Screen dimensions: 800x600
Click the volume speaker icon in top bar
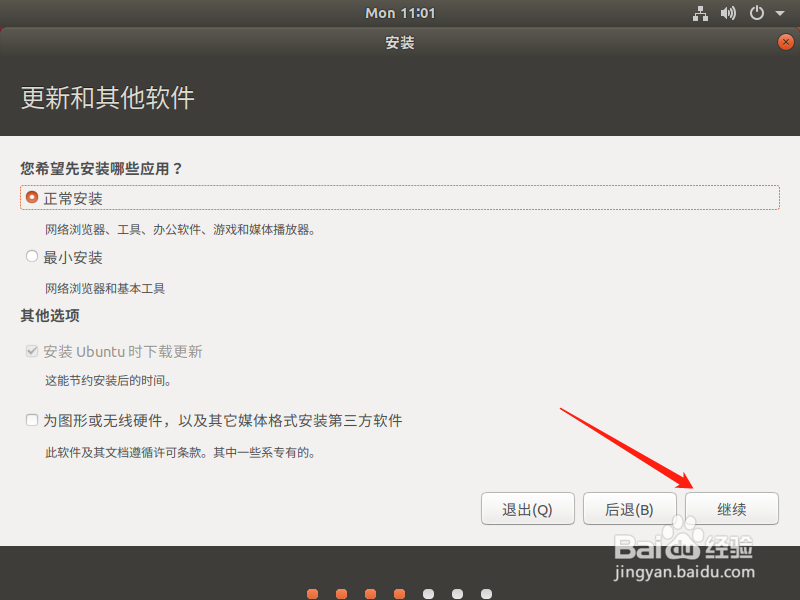coord(728,13)
